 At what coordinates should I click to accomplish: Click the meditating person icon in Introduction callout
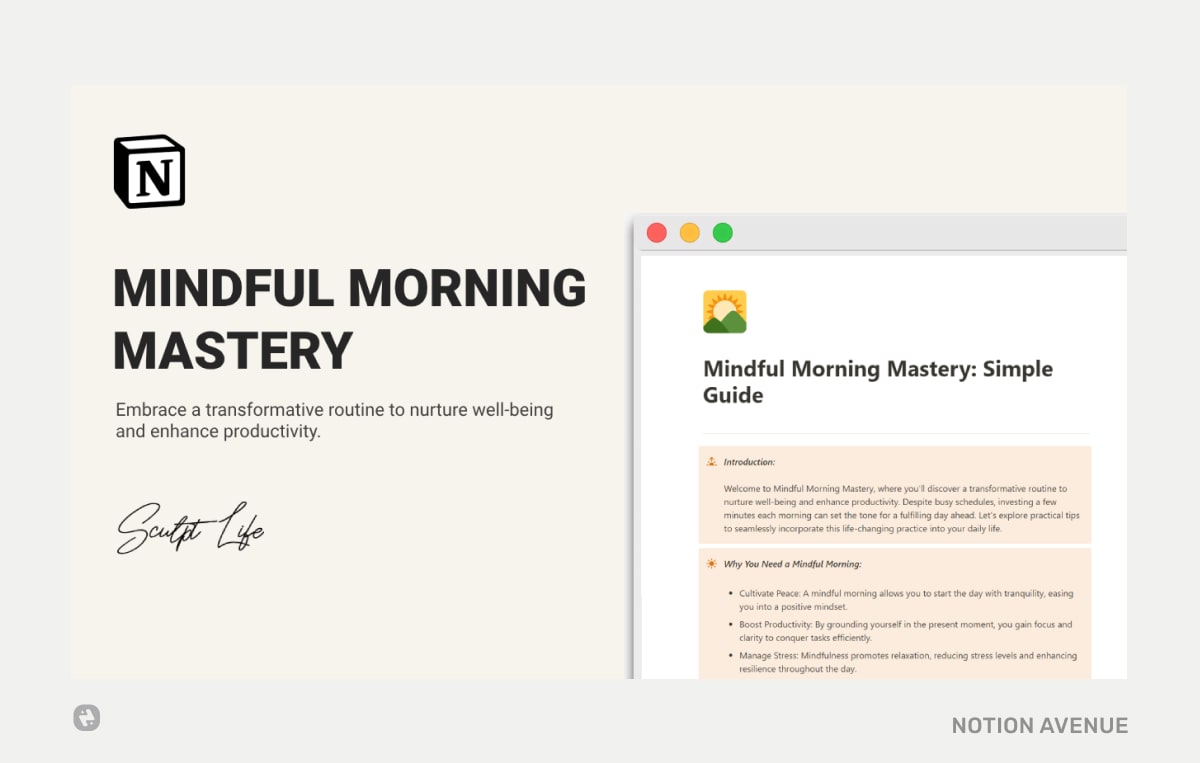click(713, 461)
